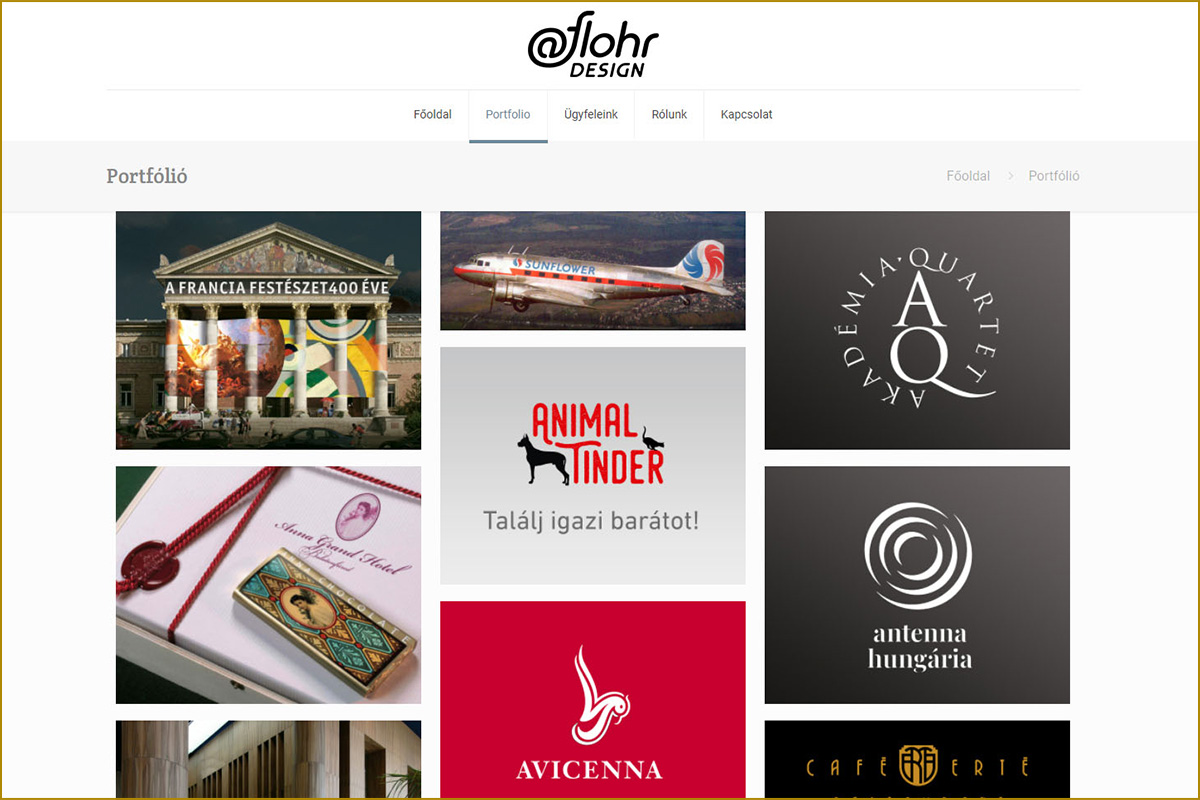
Task: Navigate to Kapcsolat page
Action: 746,114
